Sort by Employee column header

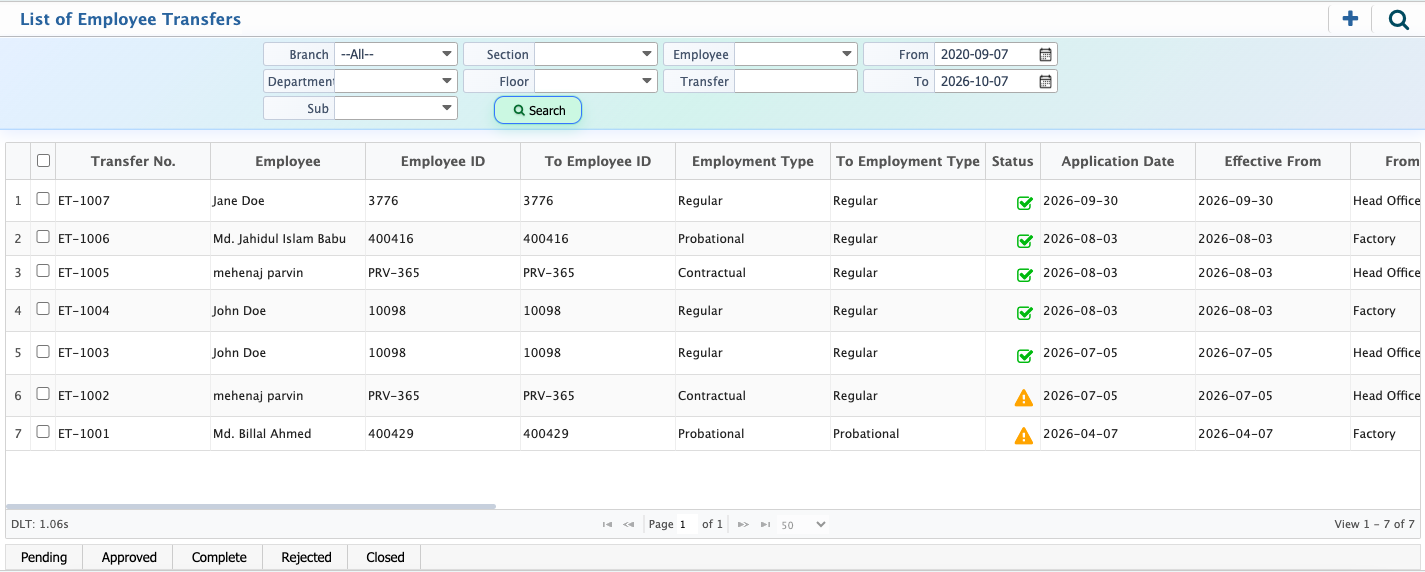point(288,161)
